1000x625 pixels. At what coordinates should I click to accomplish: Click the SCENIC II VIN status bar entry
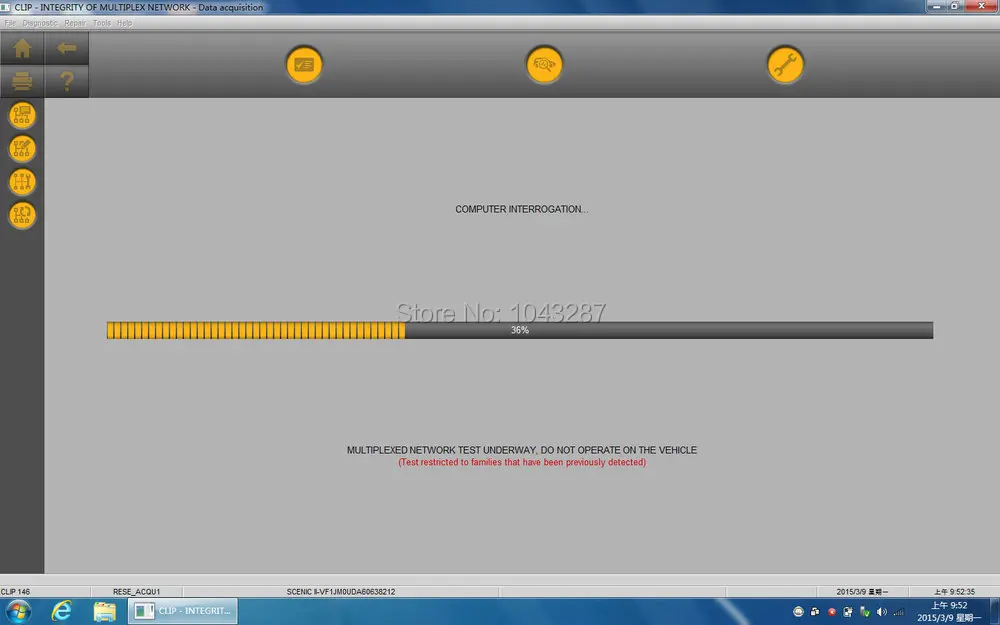click(341, 592)
